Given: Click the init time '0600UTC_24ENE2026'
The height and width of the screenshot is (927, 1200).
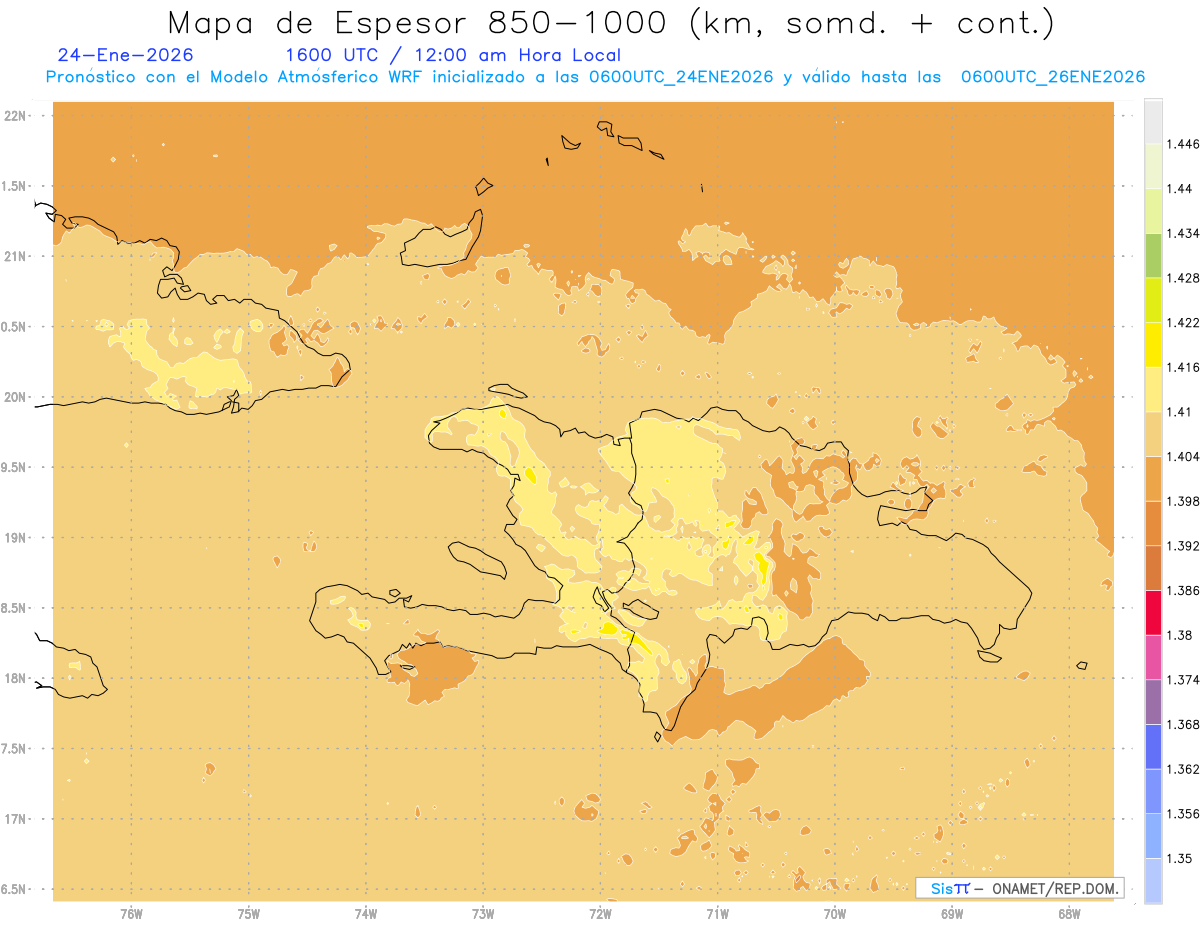Looking at the screenshot, I should (x=682, y=77).
